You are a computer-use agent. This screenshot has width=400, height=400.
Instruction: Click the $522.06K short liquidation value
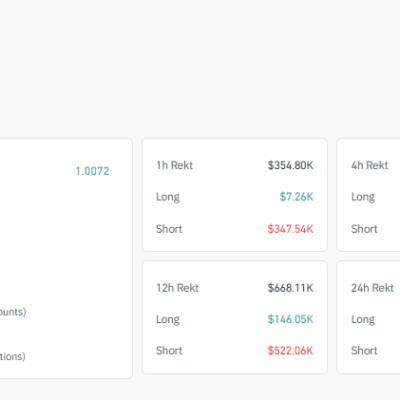click(x=290, y=350)
